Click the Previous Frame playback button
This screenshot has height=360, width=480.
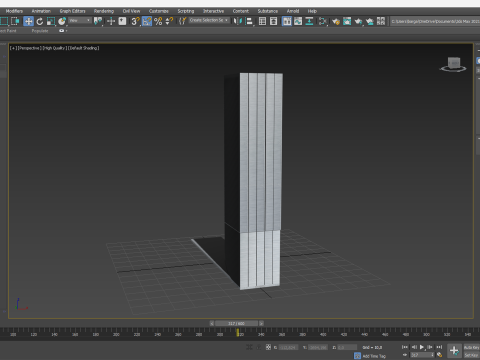pos(414,347)
